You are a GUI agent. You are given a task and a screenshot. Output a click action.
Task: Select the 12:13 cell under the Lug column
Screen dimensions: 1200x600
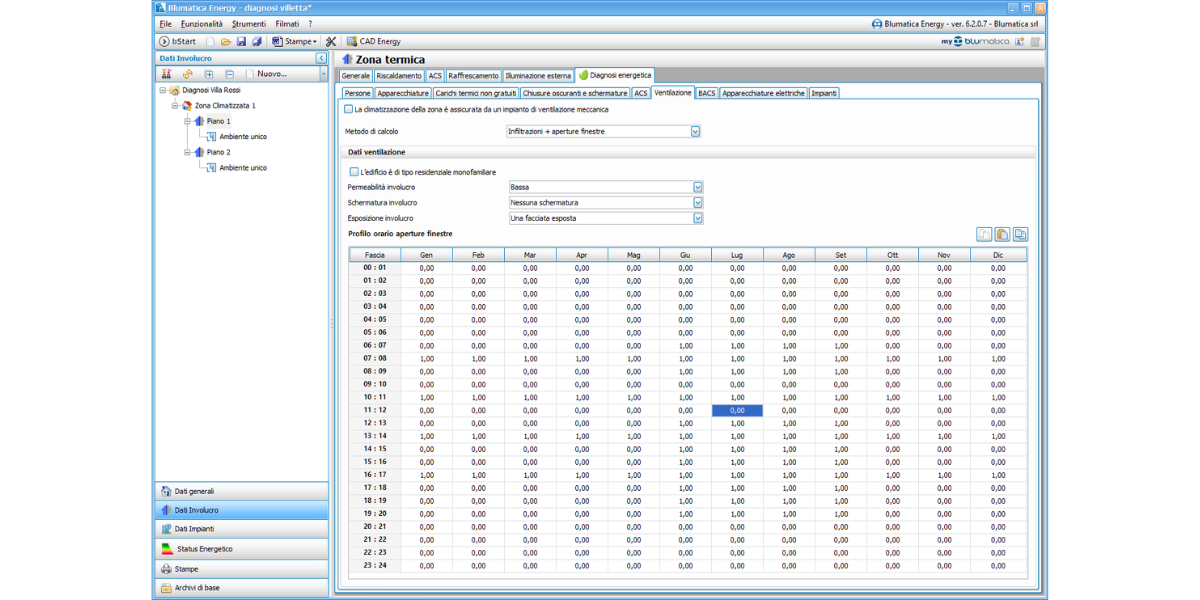coord(737,423)
